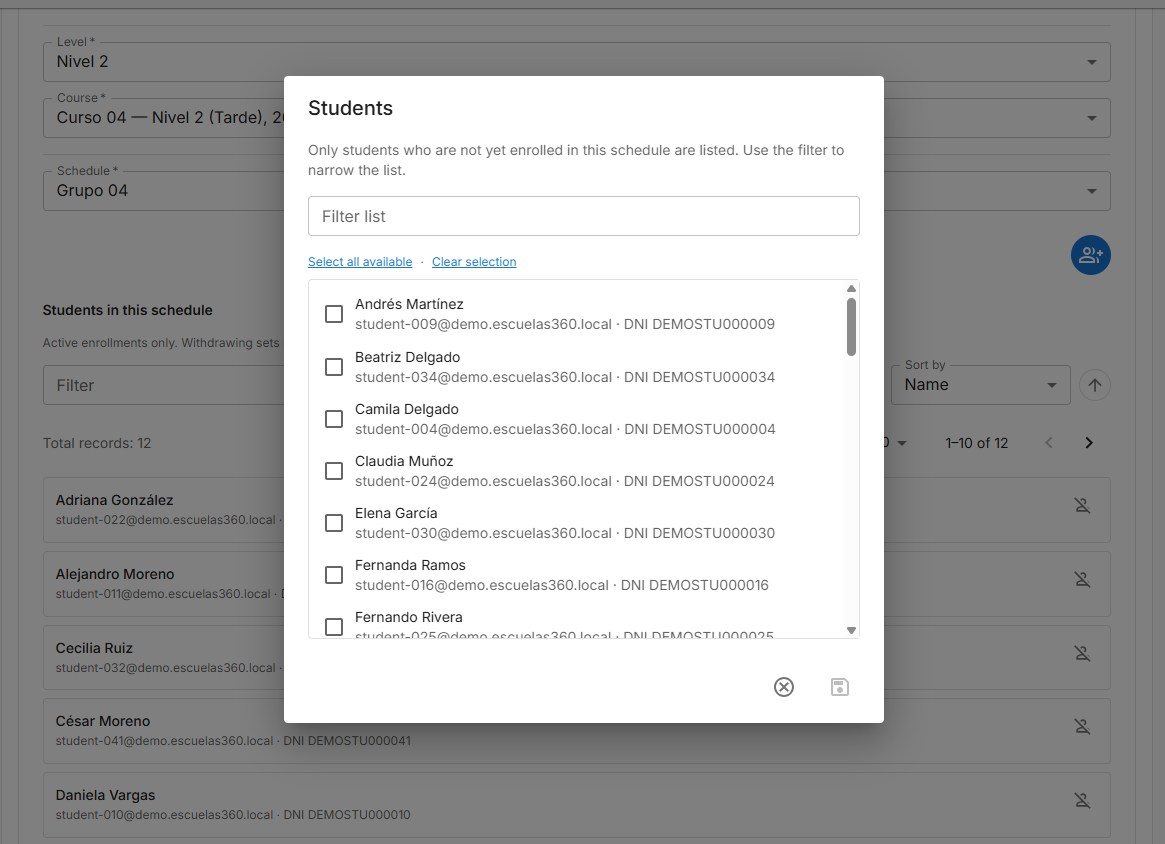The height and width of the screenshot is (844, 1165).
Task: Withdraw Alejandro Moreno using the unenroll icon
Action: click(x=1082, y=580)
